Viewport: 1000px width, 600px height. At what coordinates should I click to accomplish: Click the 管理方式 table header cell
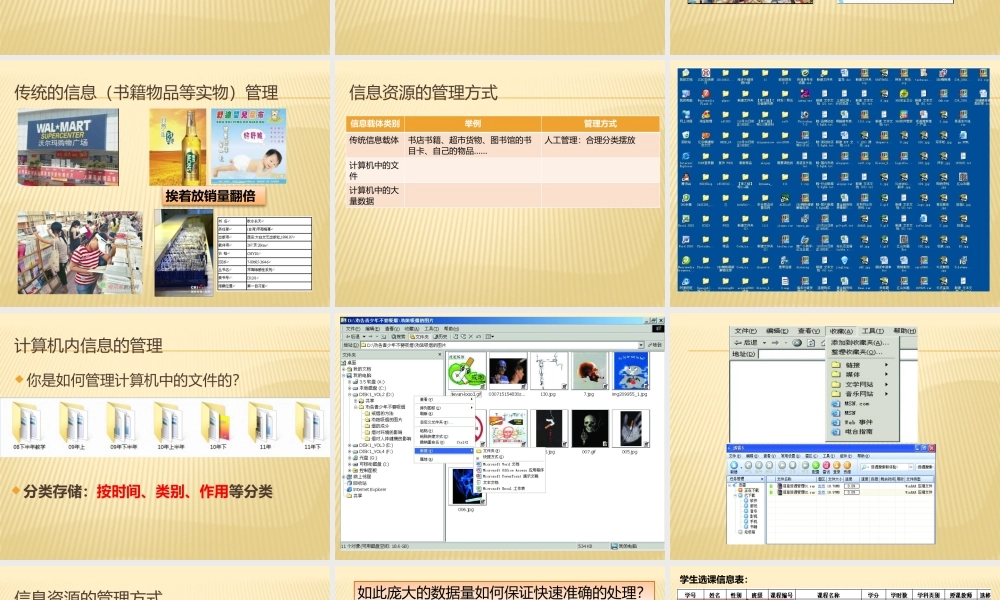click(600, 124)
